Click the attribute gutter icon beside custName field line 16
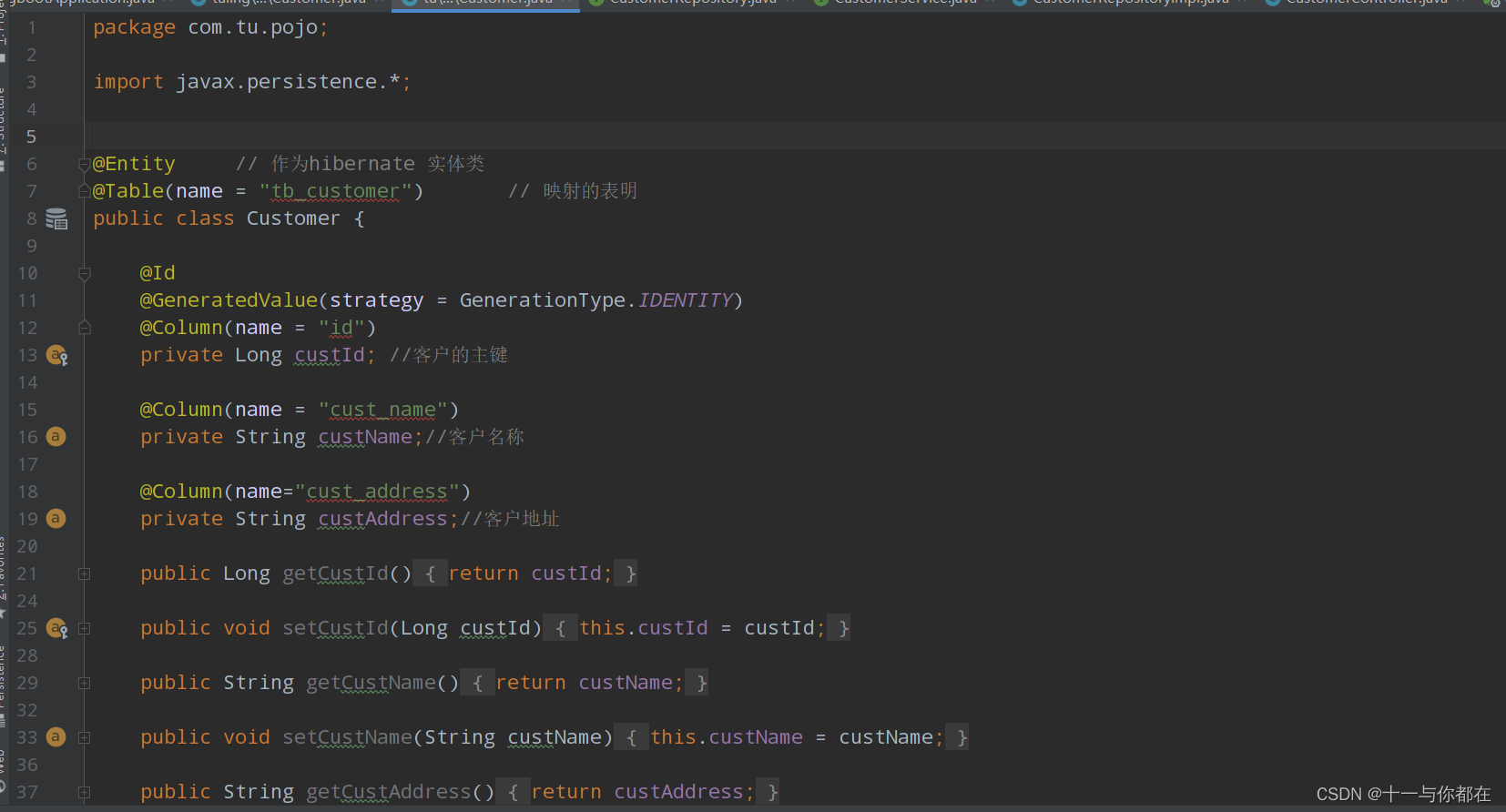Viewport: 1506px width, 812px height. pyautogui.click(x=56, y=437)
